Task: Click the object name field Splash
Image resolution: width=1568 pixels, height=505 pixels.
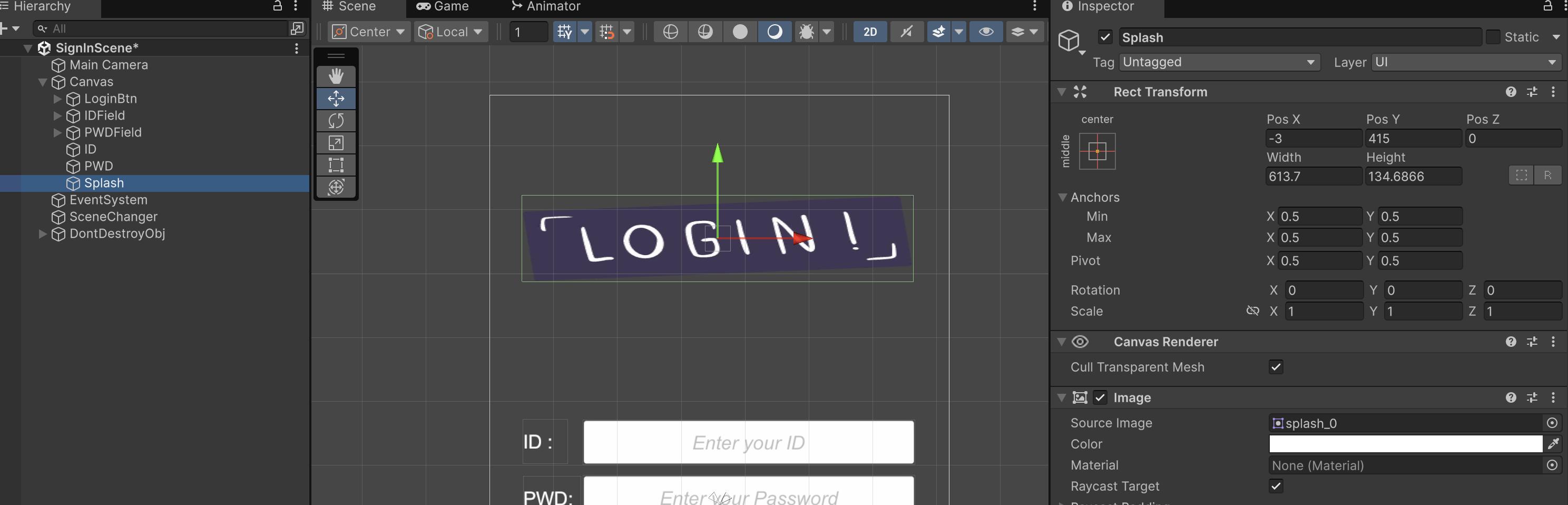Action: coord(1300,37)
